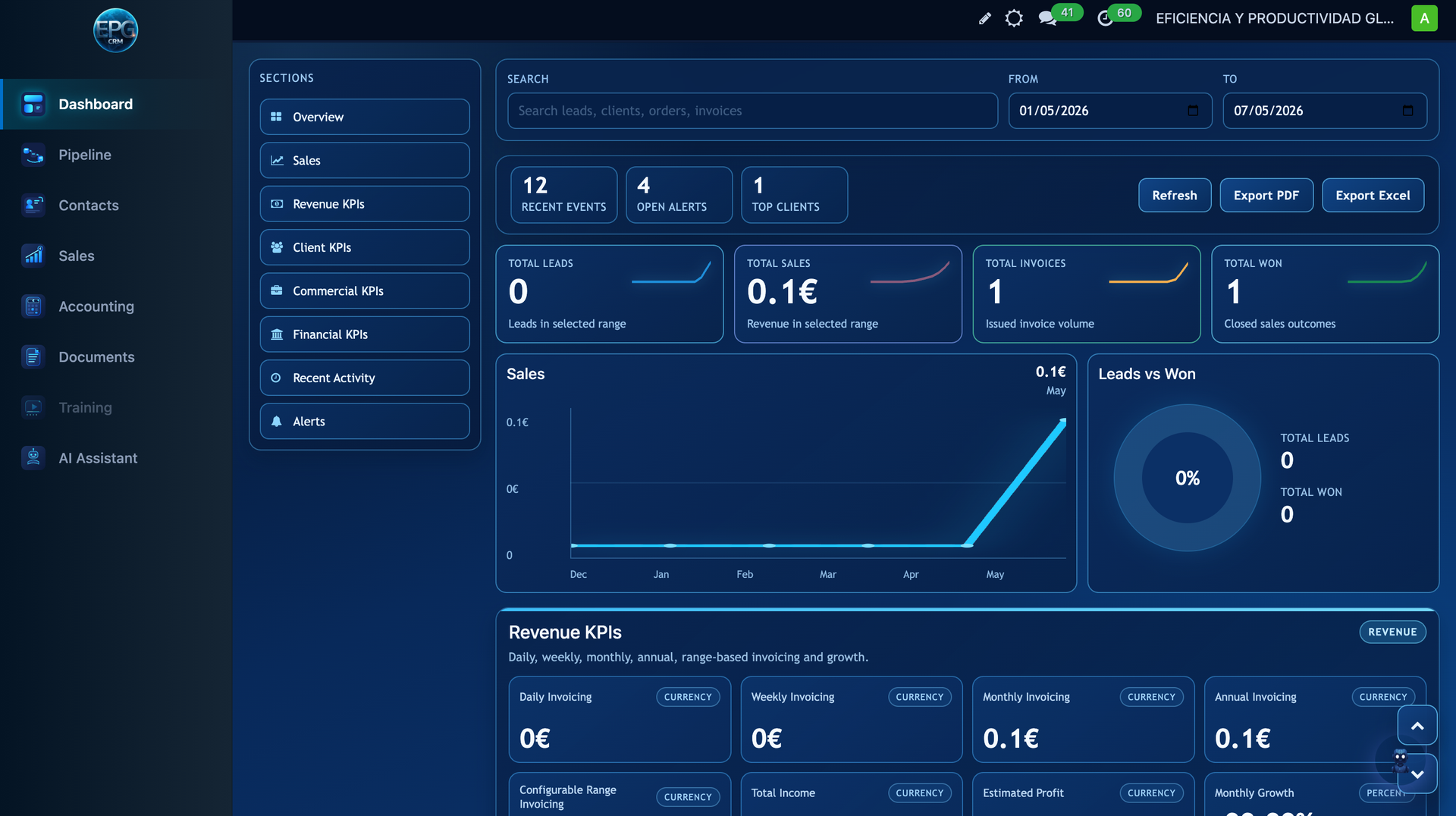Click the pencil edit icon in the top bar

tap(984, 18)
